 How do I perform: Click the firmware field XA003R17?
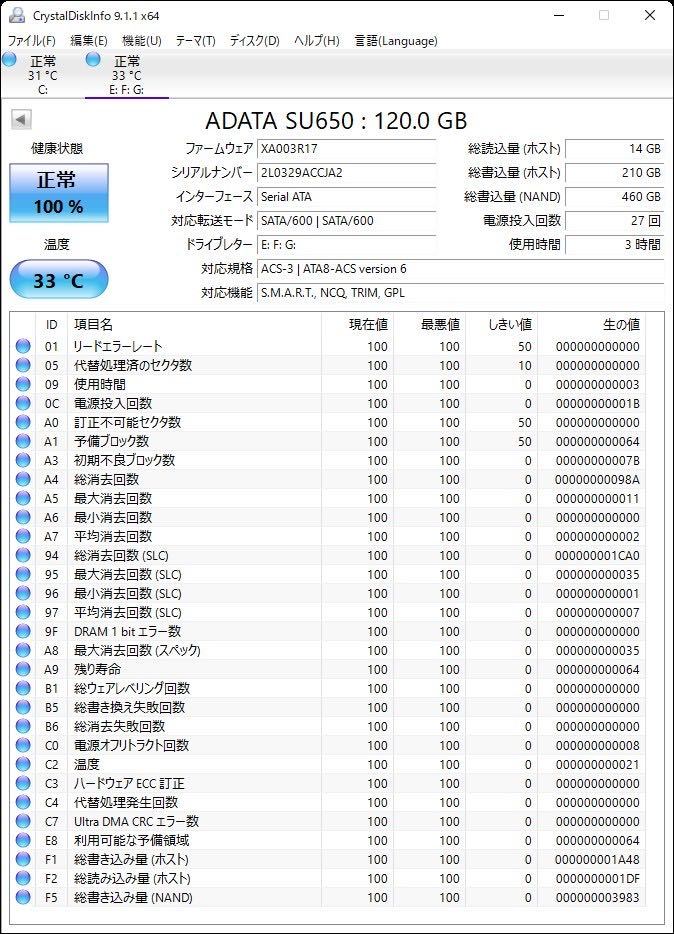[x=347, y=149]
